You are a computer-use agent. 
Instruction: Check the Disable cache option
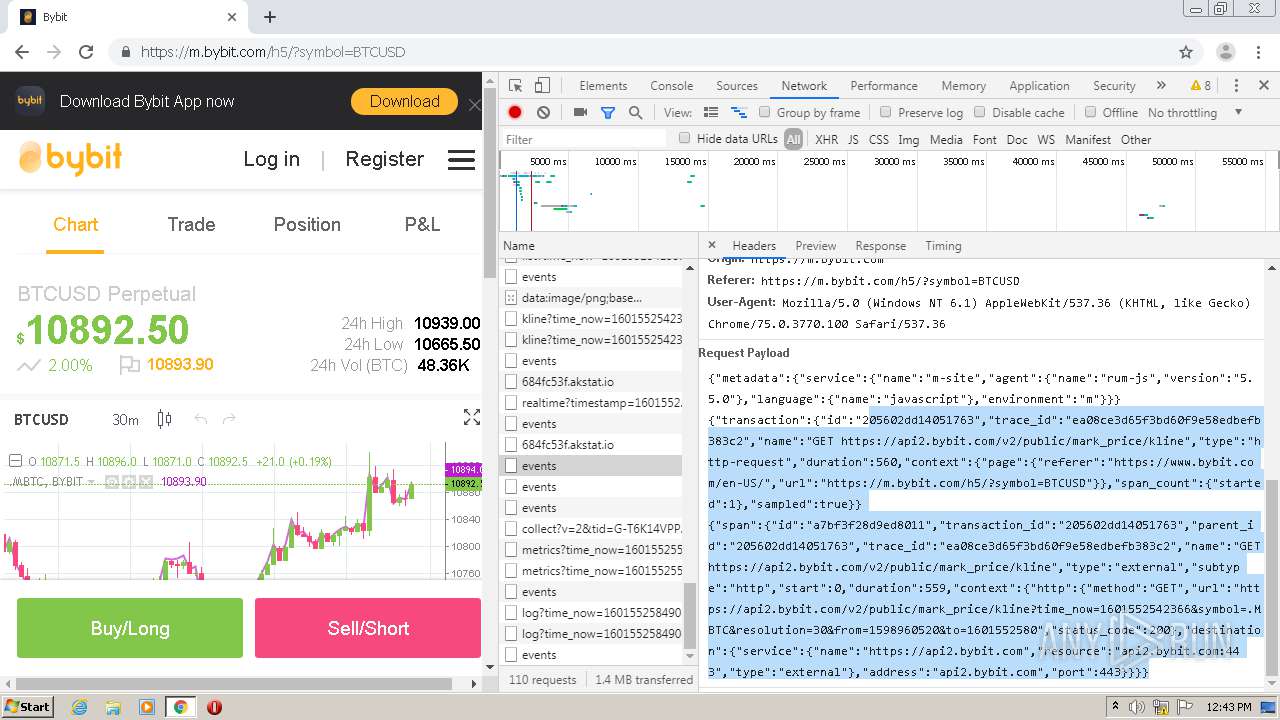pos(980,112)
